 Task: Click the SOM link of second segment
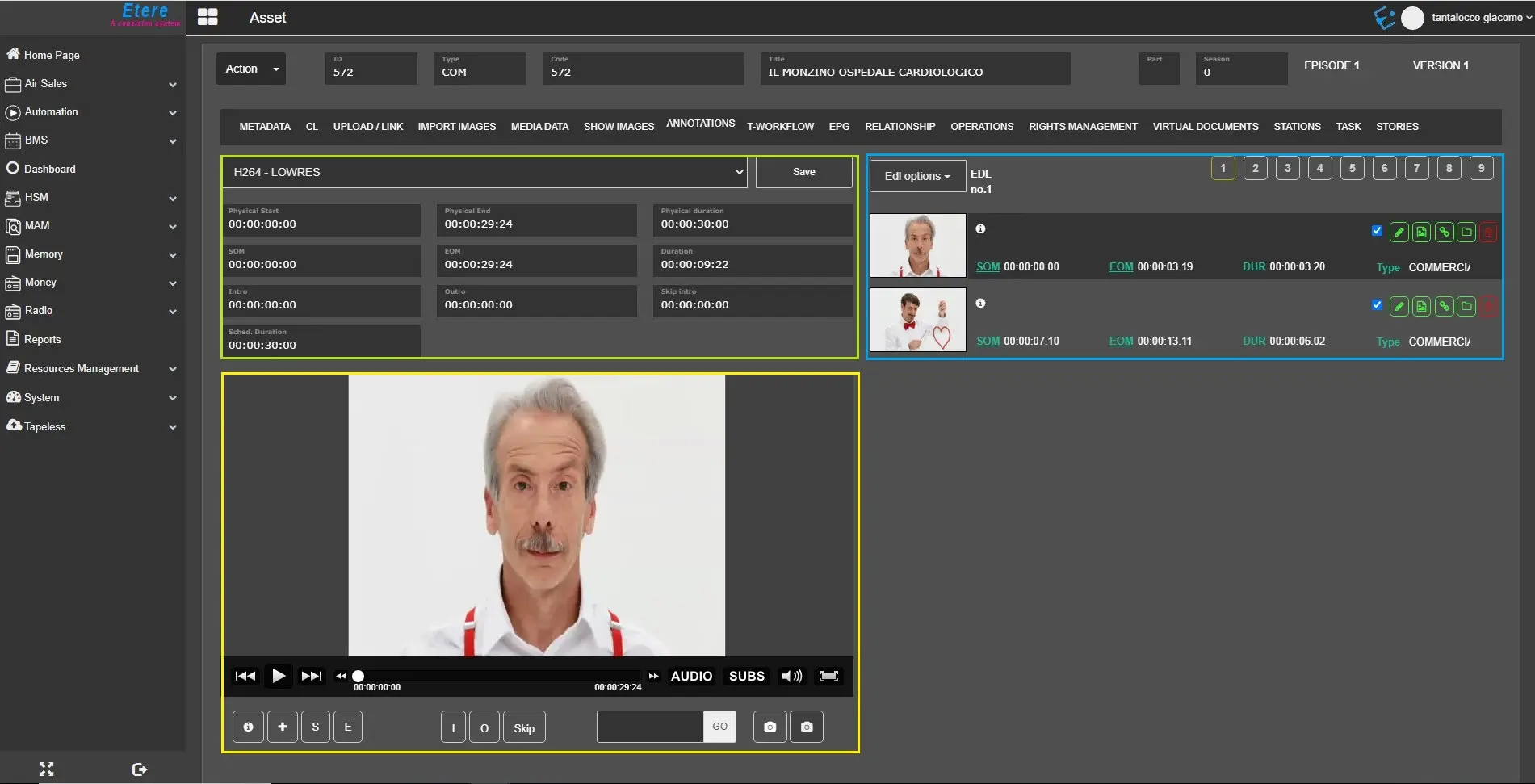pyautogui.click(x=988, y=342)
